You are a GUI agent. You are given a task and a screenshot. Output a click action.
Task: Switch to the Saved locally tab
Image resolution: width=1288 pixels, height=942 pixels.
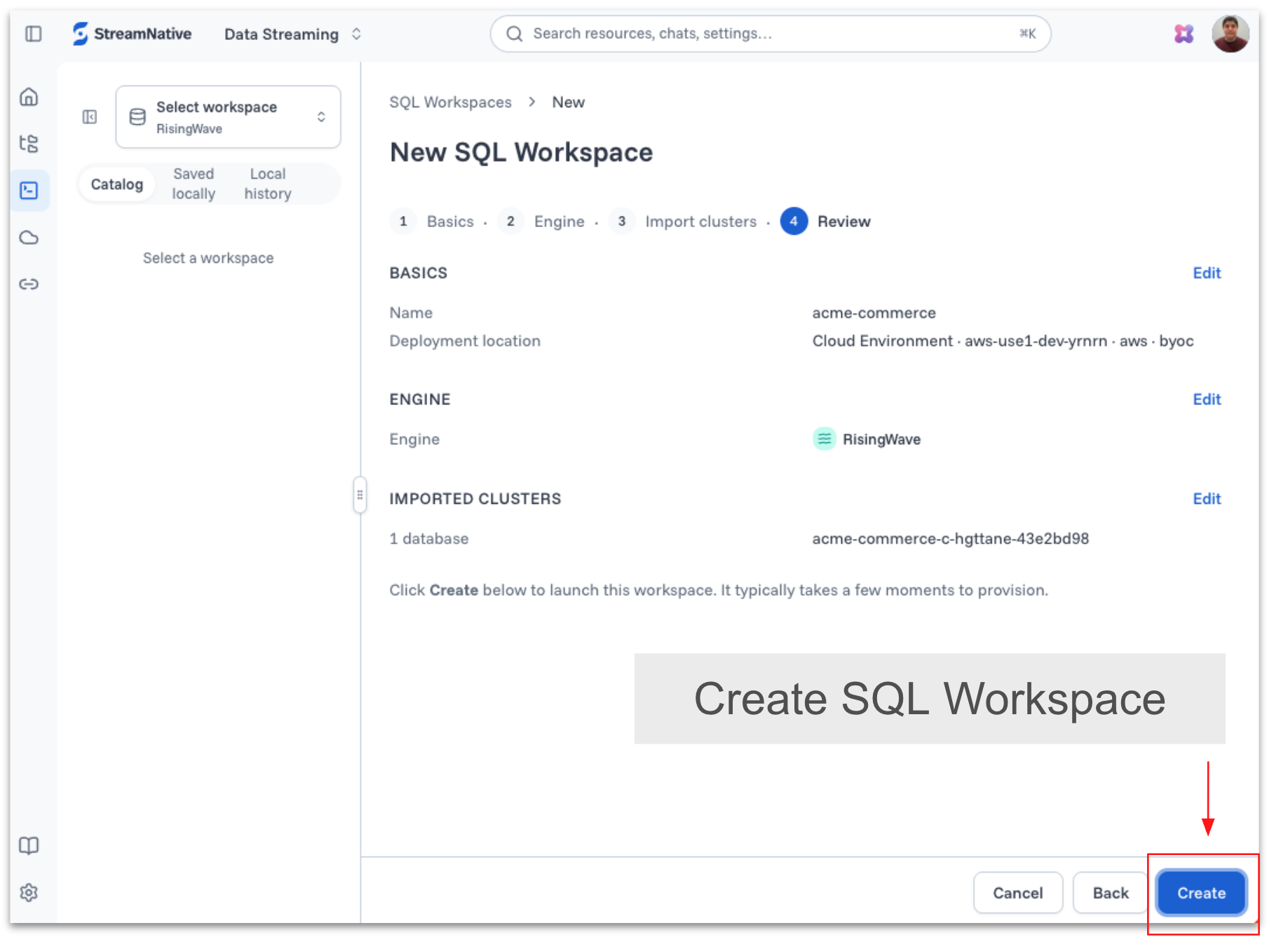tap(194, 184)
